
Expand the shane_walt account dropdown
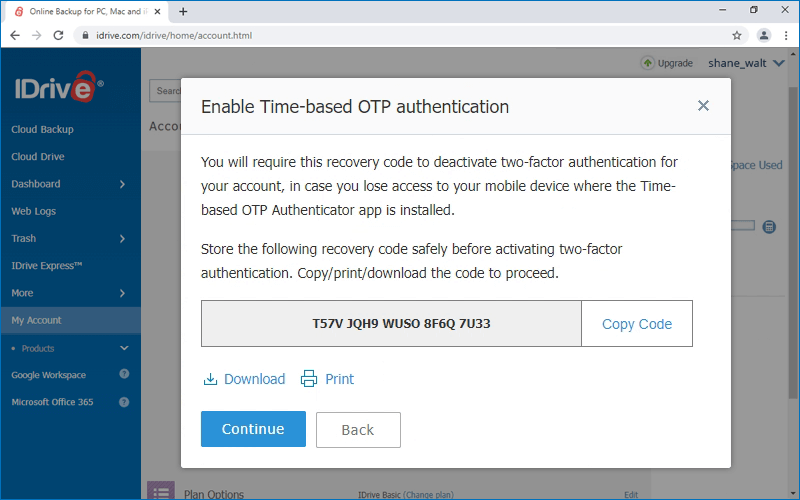tap(779, 63)
